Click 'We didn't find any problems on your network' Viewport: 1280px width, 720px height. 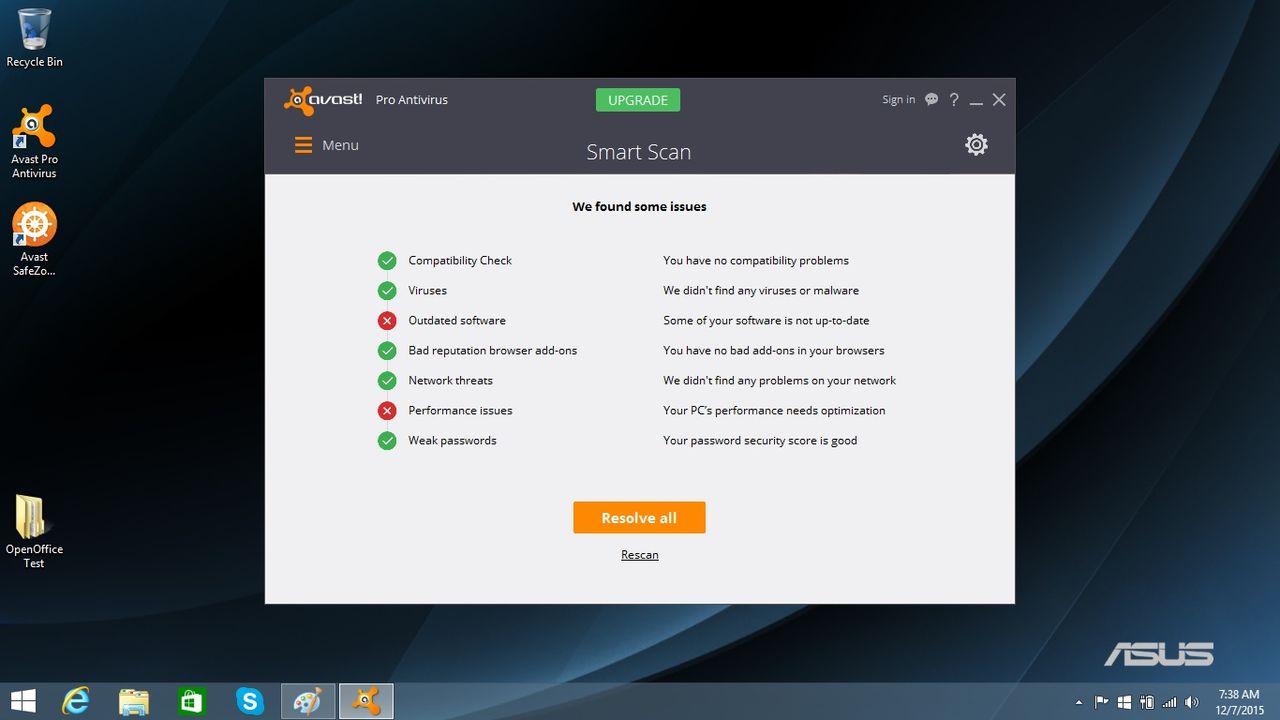pyautogui.click(x=780, y=381)
